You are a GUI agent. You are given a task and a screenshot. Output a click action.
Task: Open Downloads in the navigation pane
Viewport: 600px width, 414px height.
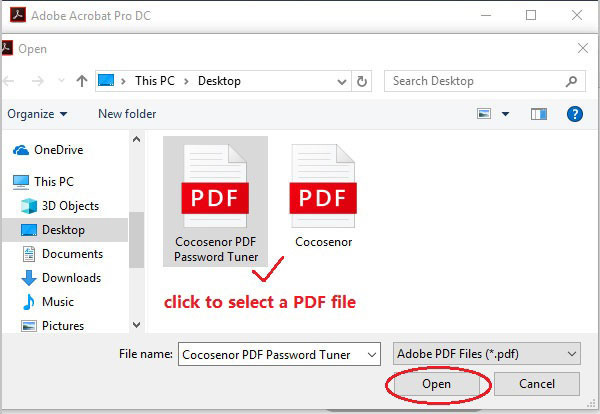(72, 278)
